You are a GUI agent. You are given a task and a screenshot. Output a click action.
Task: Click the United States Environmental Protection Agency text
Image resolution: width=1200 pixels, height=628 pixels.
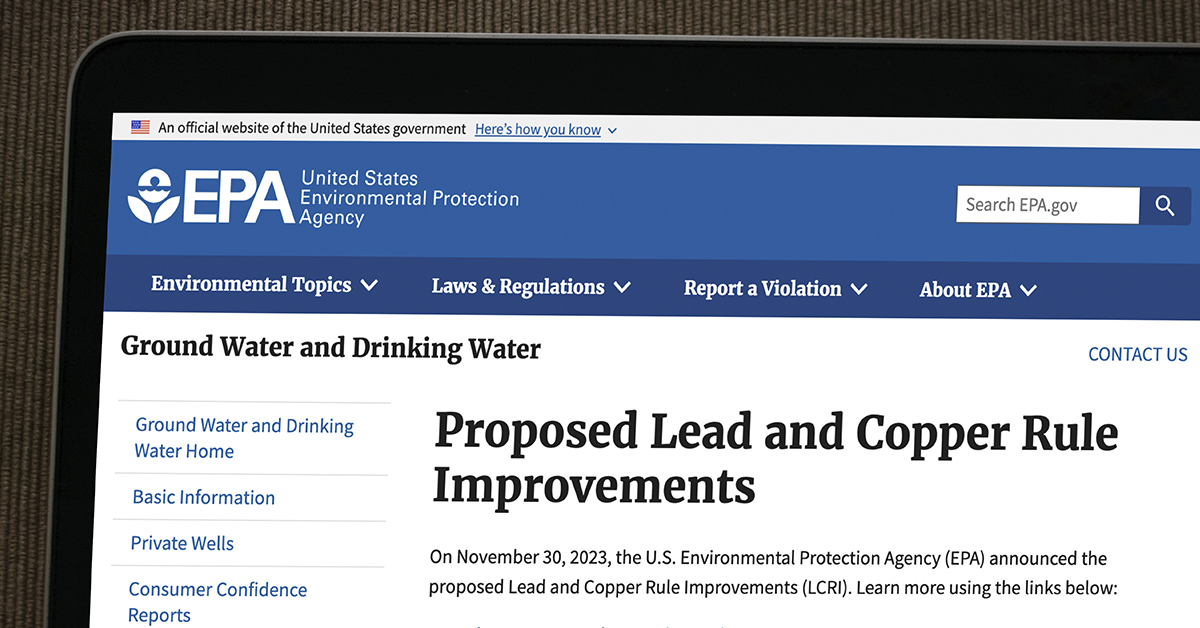pos(410,198)
